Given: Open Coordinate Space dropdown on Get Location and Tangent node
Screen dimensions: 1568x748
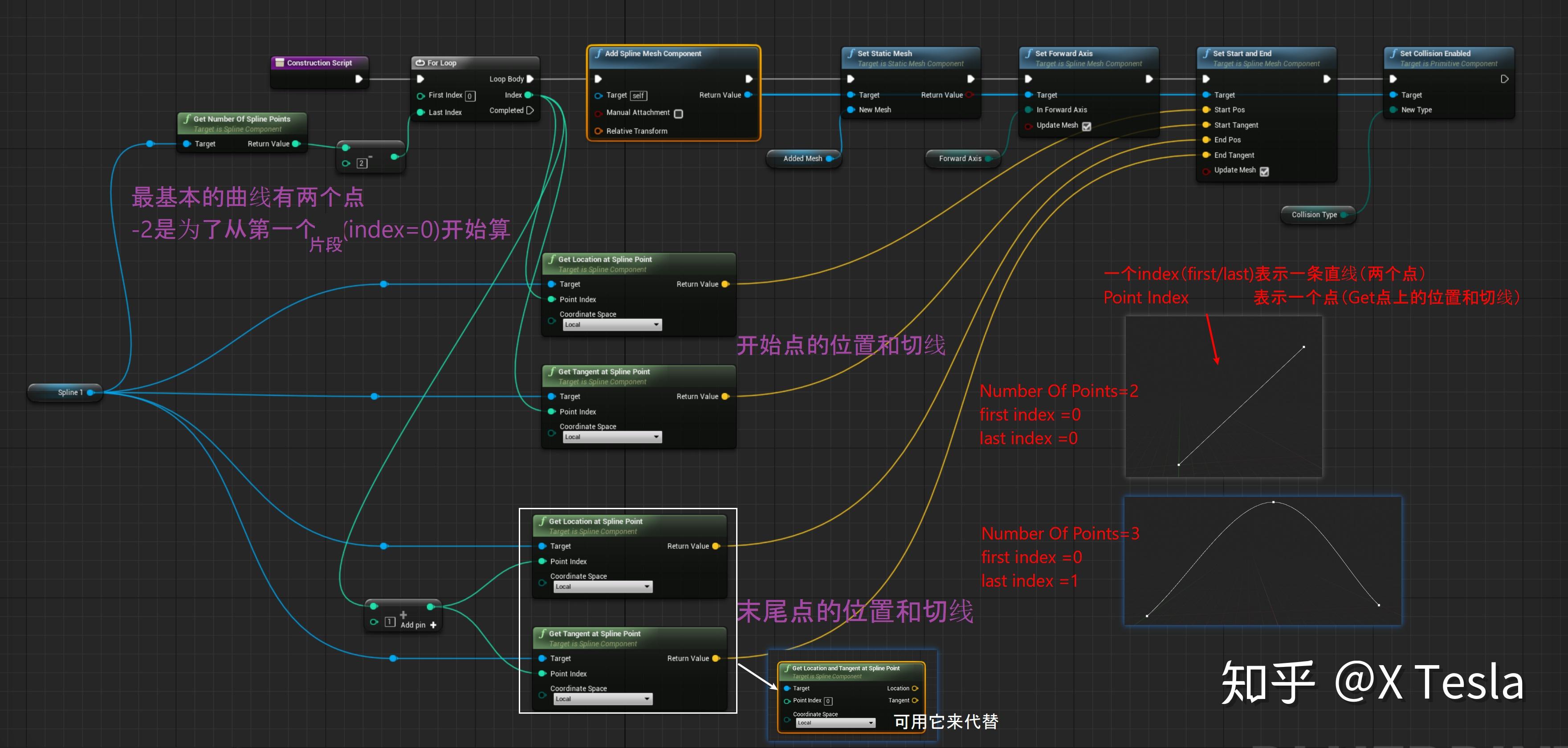Looking at the screenshot, I should (835, 723).
